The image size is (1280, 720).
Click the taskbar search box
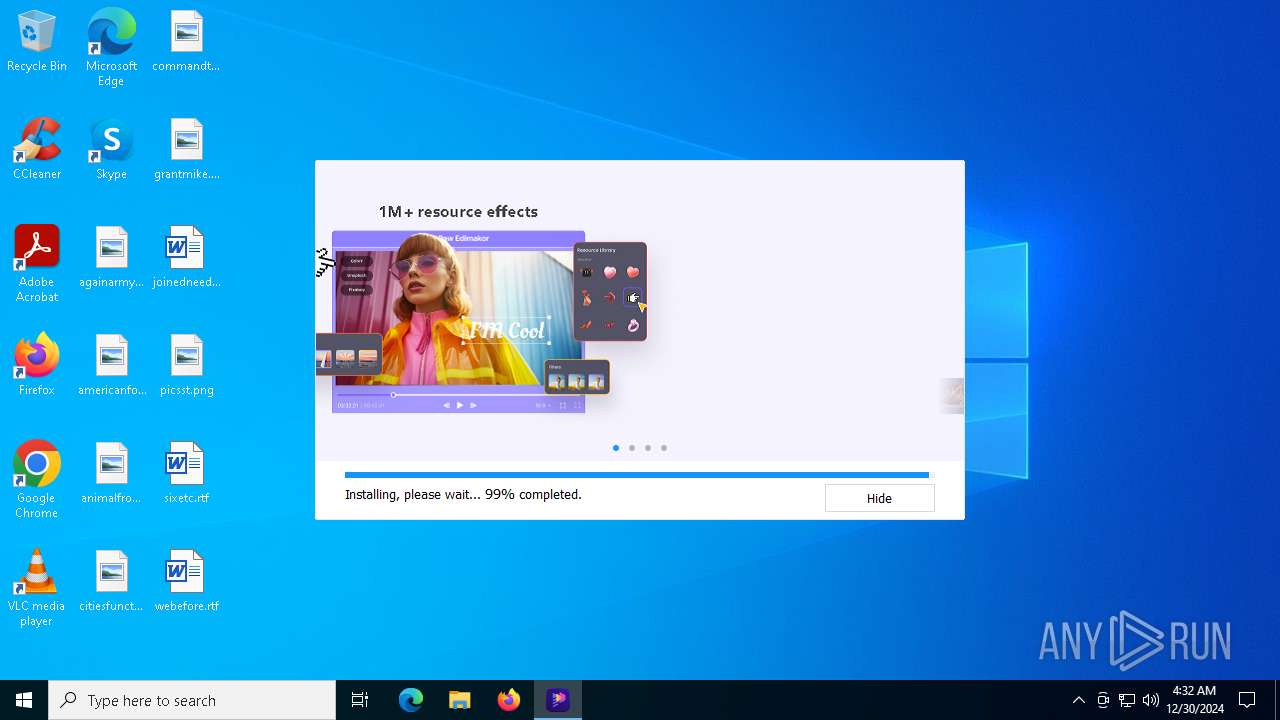click(x=192, y=700)
